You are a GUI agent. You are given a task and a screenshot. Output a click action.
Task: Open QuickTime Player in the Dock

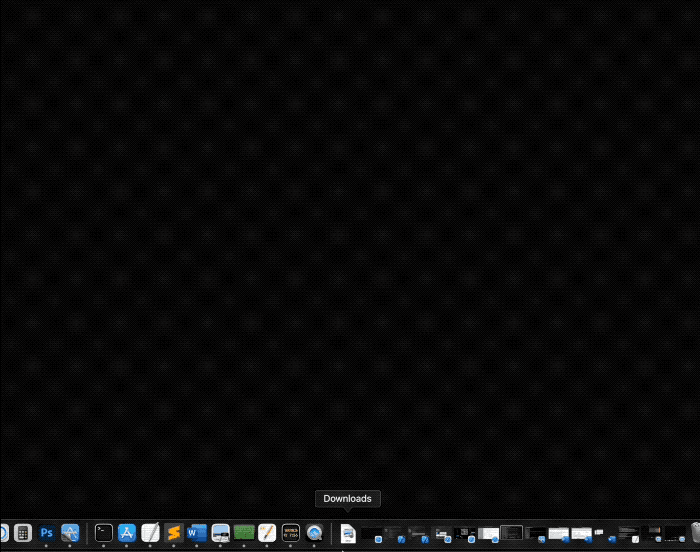[314, 533]
